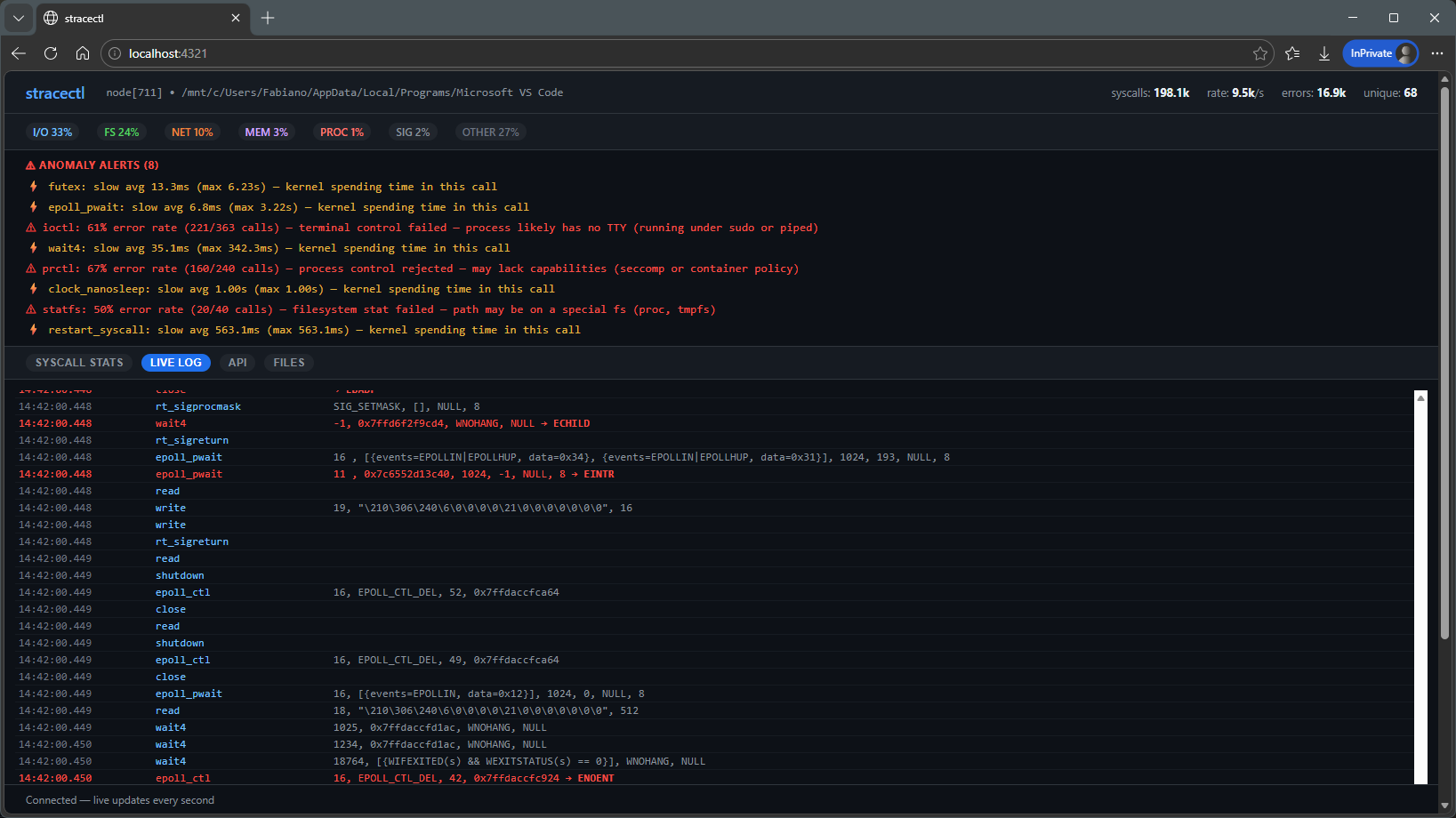Image resolution: width=1456 pixels, height=818 pixels.
Task: Click the Connected live updates status text
Action: coord(119,799)
